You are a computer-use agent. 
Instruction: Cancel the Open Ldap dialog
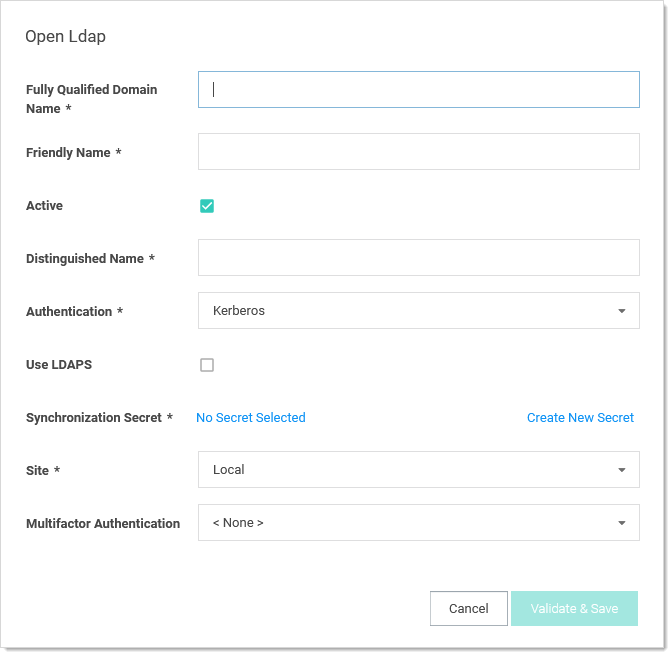[469, 608]
